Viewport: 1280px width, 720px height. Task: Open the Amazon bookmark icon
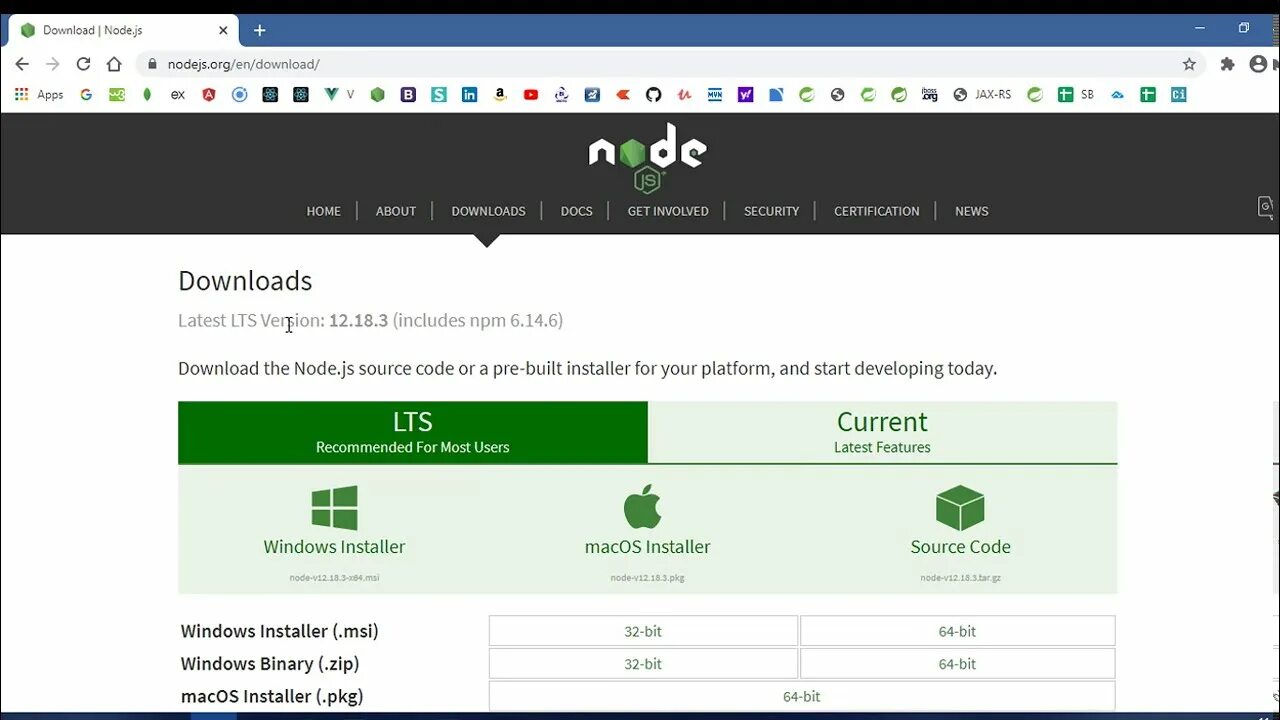click(x=500, y=95)
